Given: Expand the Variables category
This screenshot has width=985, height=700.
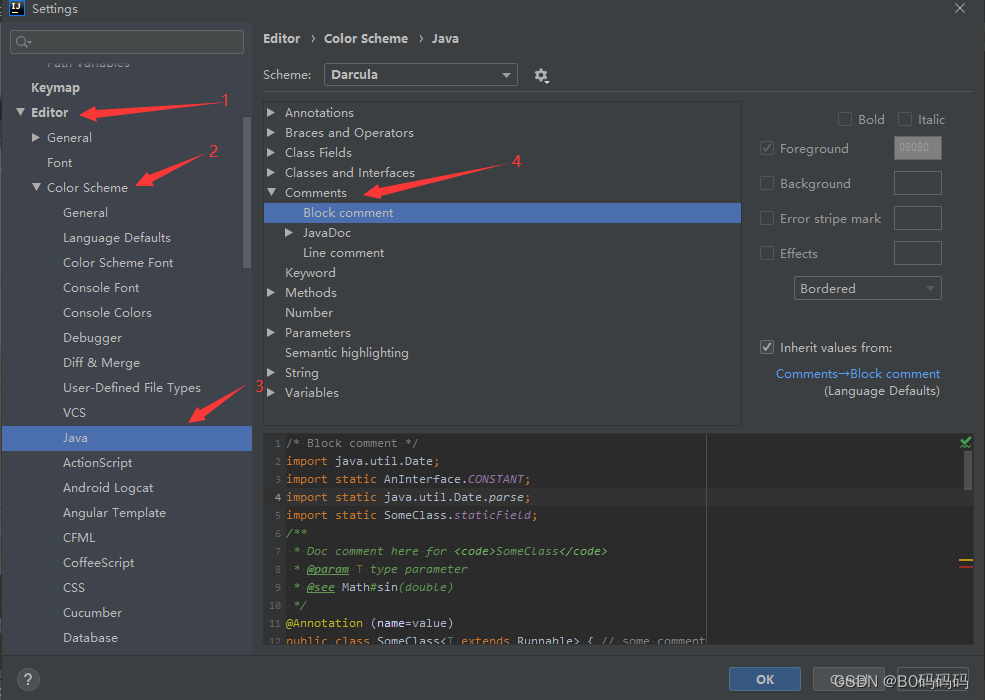Looking at the screenshot, I should point(271,392).
